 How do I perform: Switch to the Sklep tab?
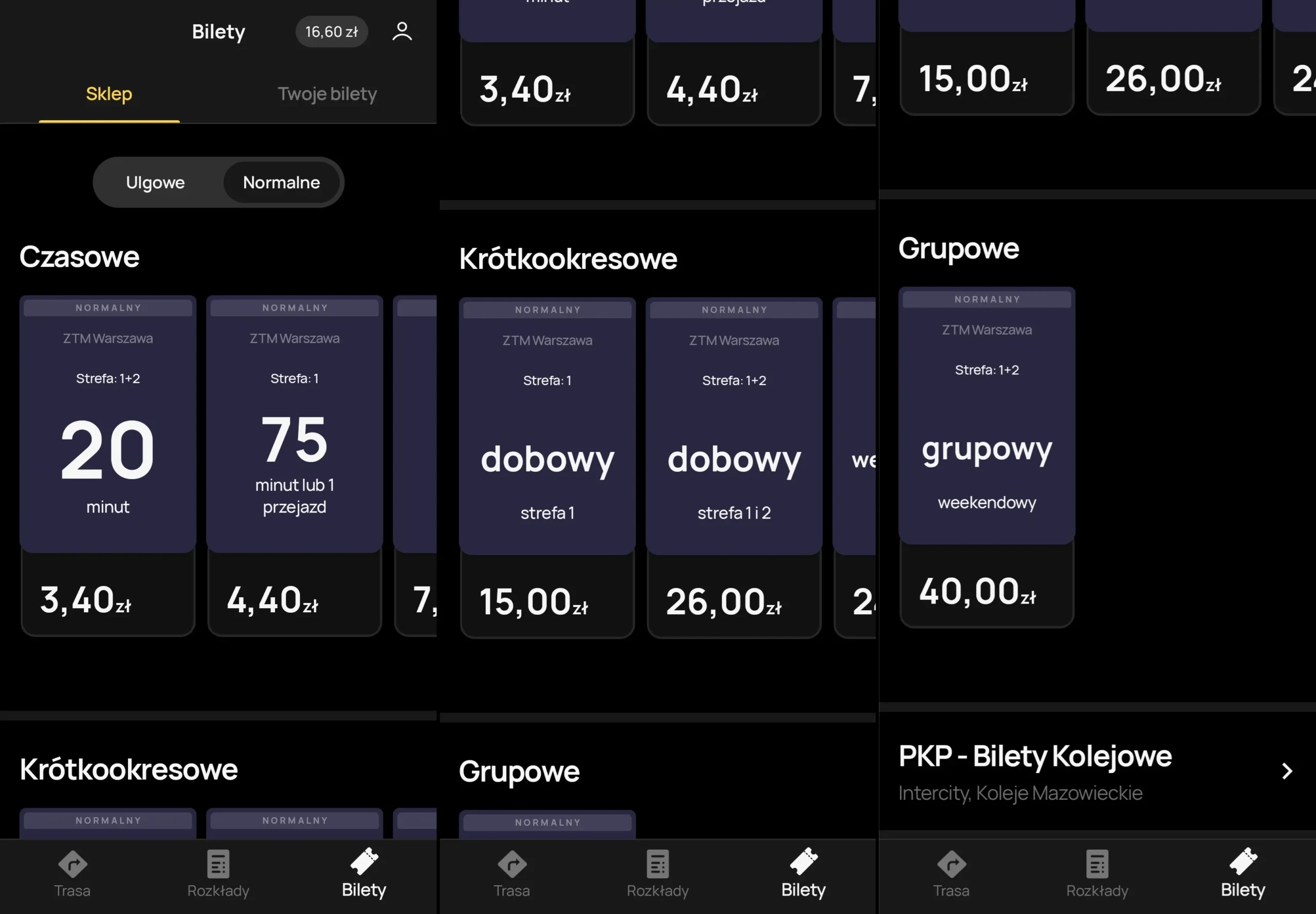[109, 94]
